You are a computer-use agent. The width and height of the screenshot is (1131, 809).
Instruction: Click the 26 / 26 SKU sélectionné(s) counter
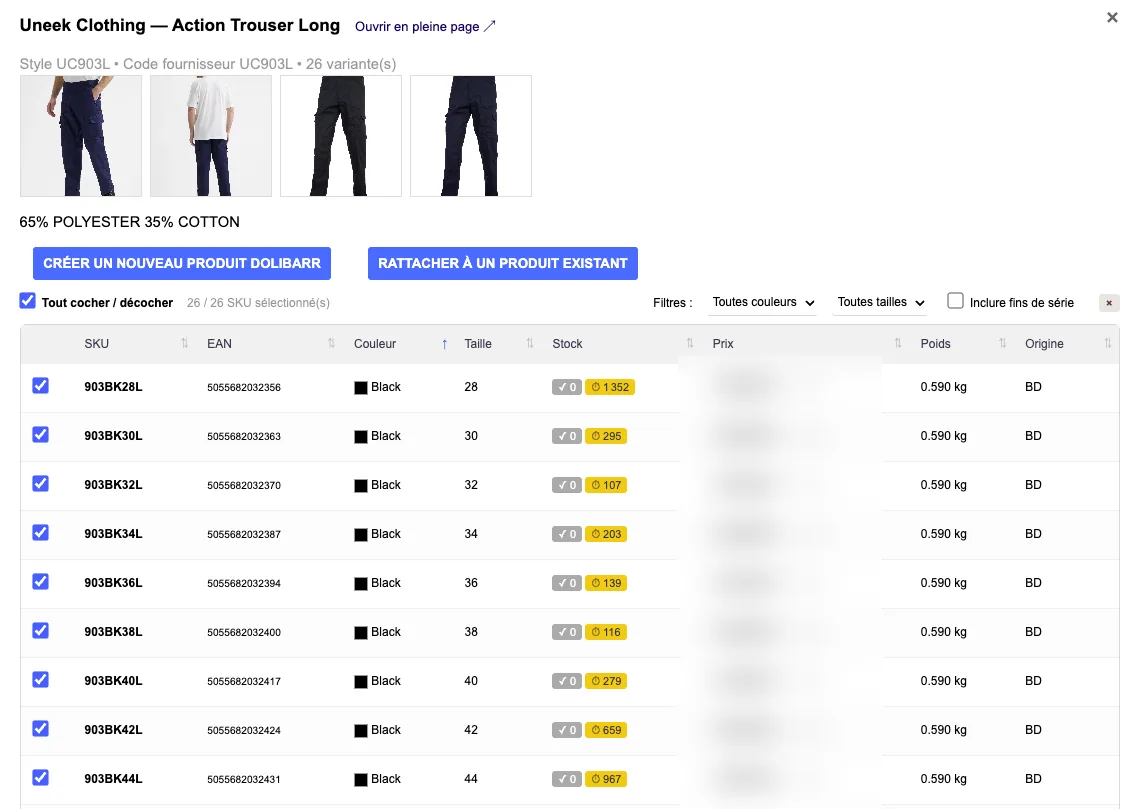(258, 303)
